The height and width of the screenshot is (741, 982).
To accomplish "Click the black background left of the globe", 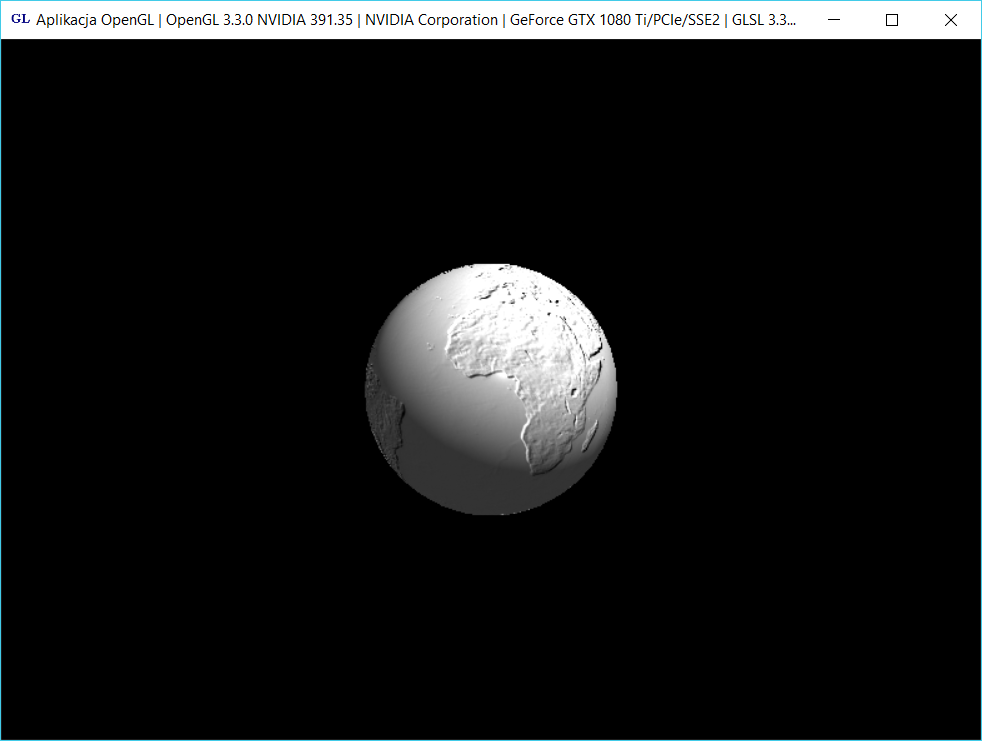I will click(180, 390).
